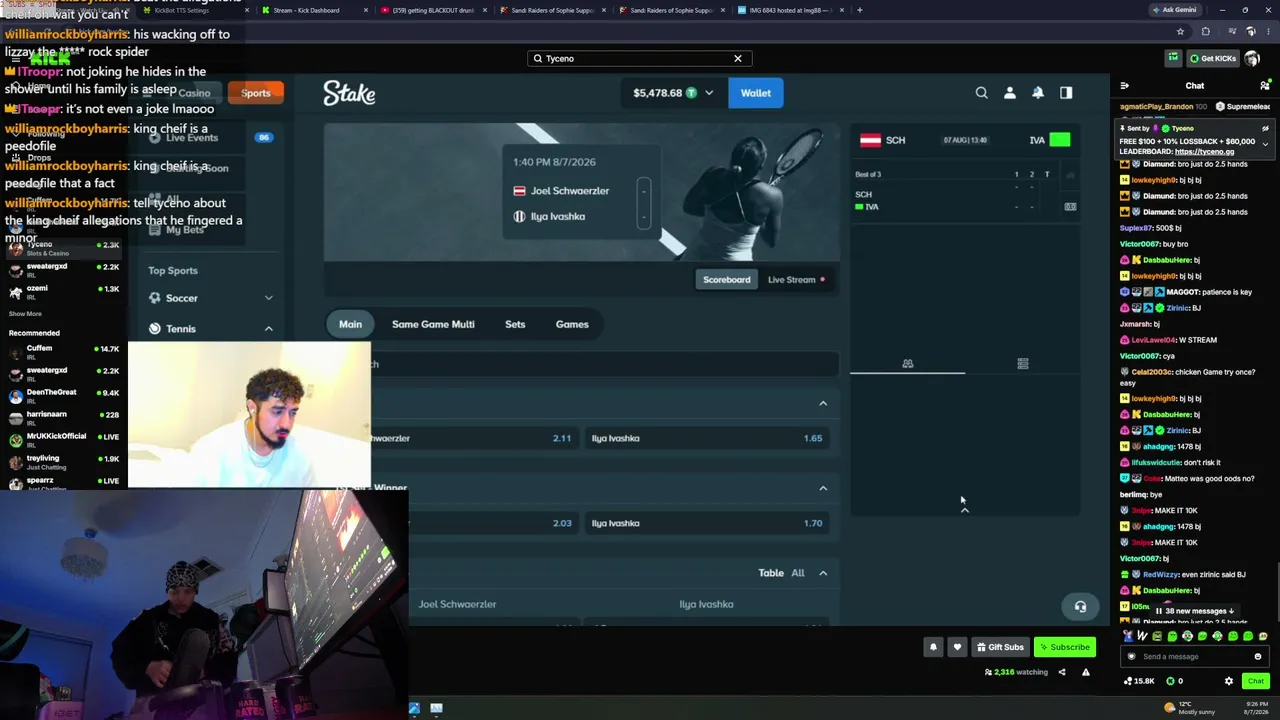Switch to Casino section
Image resolution: width=1280 pixels, height=720 pixels.
tap(194, 93)
